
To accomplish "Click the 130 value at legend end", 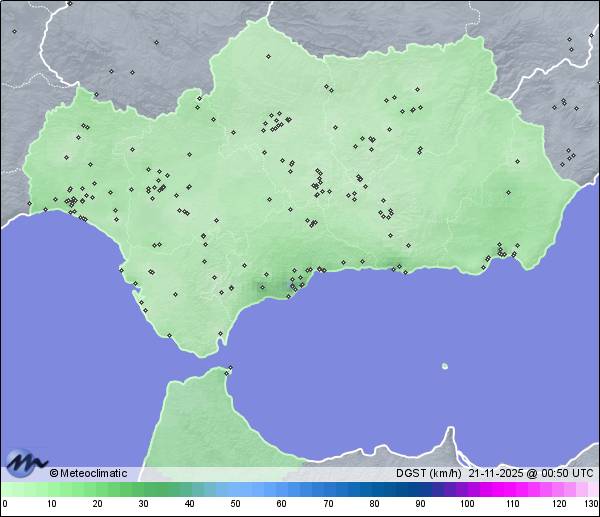I will (591, 503).
